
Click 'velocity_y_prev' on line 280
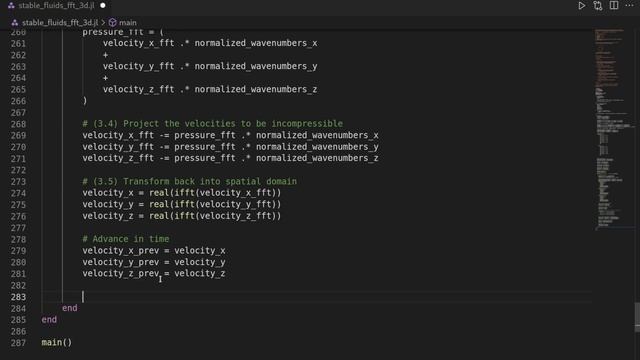(x=121, y=262)
